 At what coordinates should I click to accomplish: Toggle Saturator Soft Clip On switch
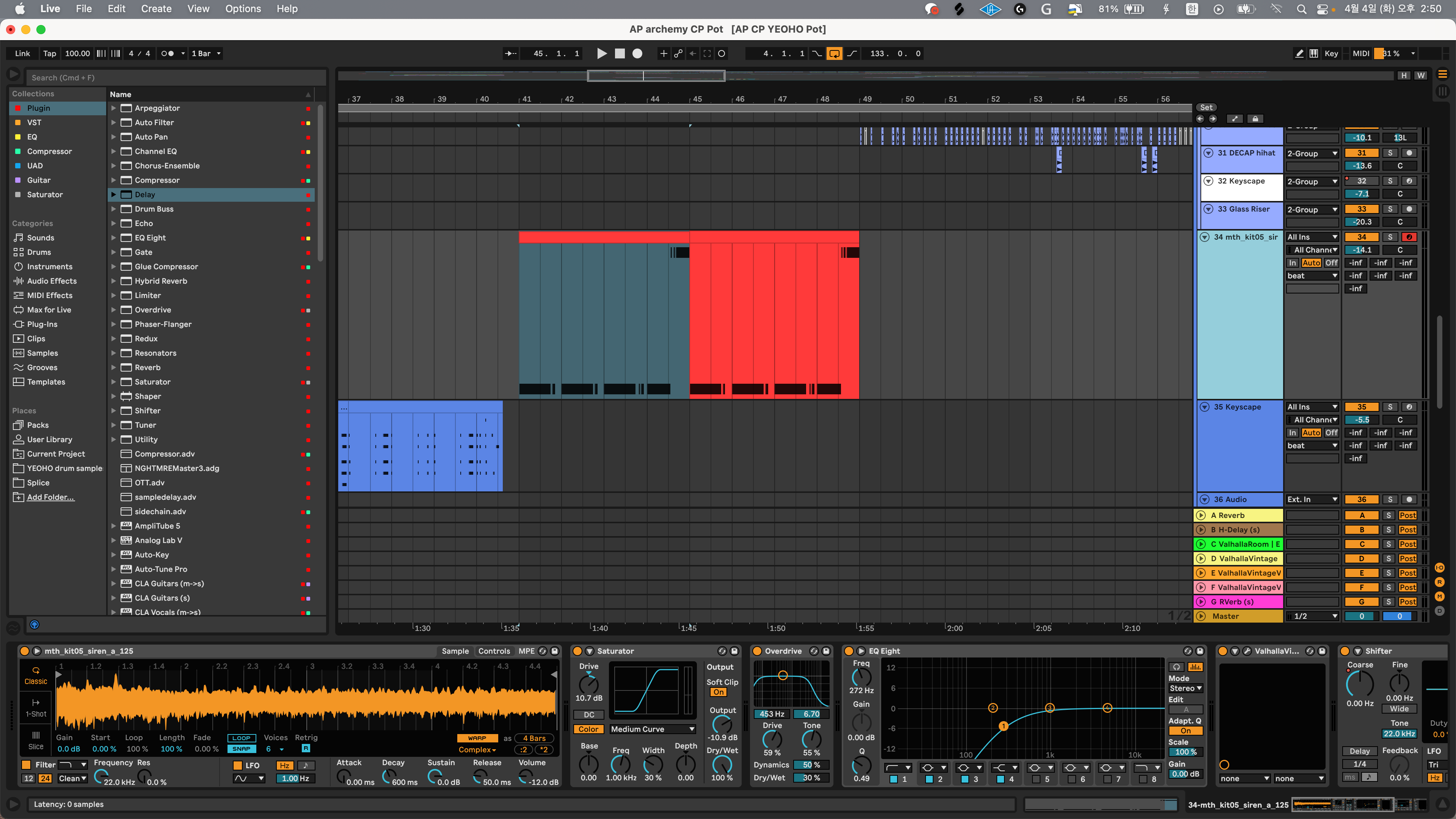click(718, 692)
